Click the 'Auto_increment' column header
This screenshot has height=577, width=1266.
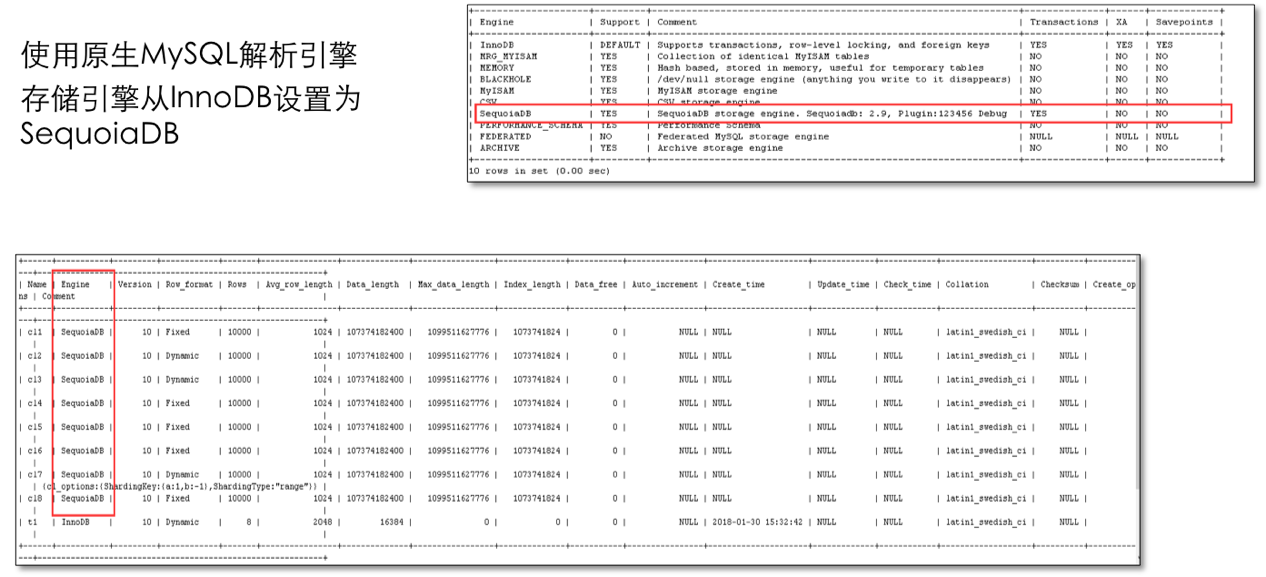coord(665,284)
